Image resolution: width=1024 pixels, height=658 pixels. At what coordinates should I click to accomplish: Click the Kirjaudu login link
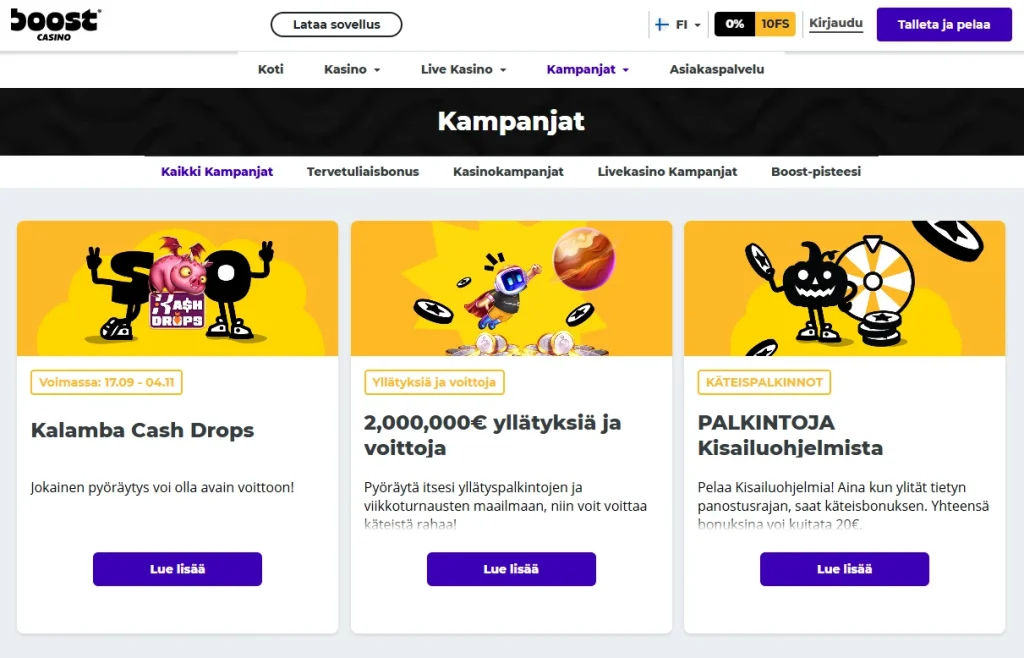pyautogui.click(x=835, y=24)
